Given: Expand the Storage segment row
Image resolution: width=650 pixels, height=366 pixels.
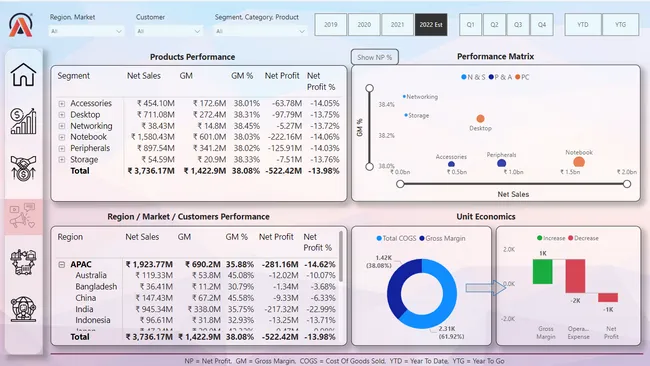Looking at the screenshot, I should point(62,159).
